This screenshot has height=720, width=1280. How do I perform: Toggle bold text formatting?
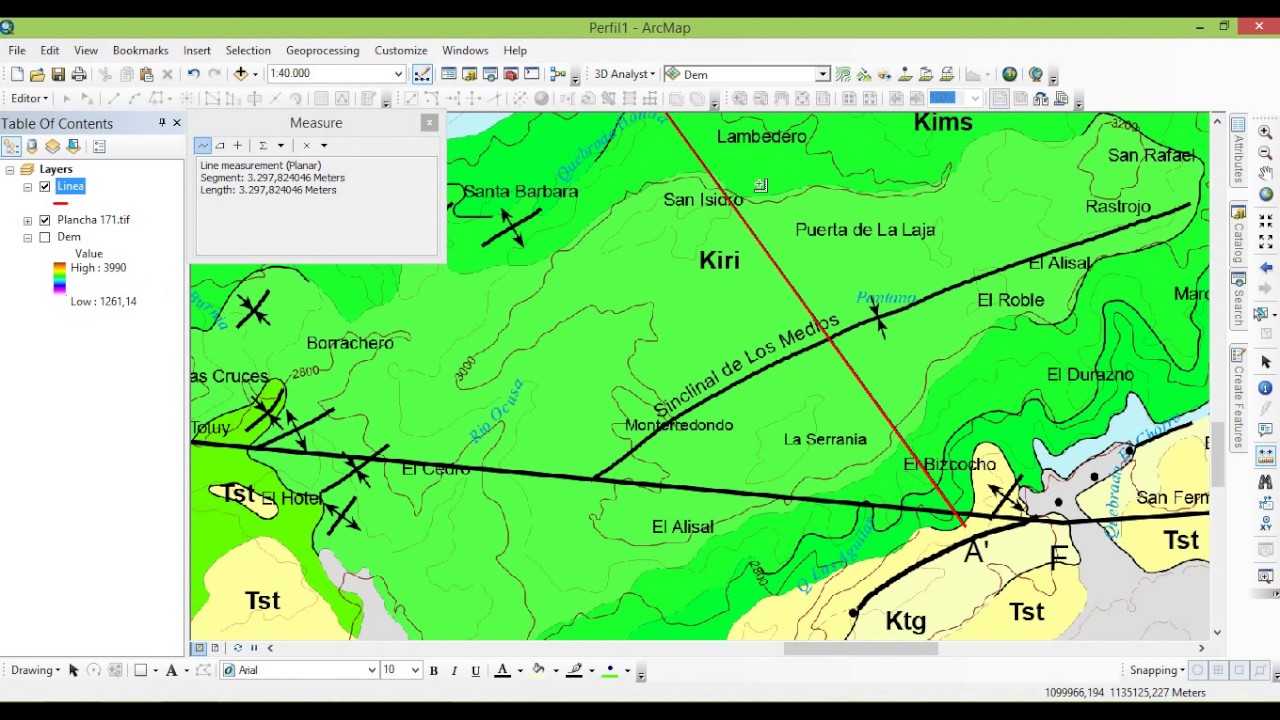point(434,670)
